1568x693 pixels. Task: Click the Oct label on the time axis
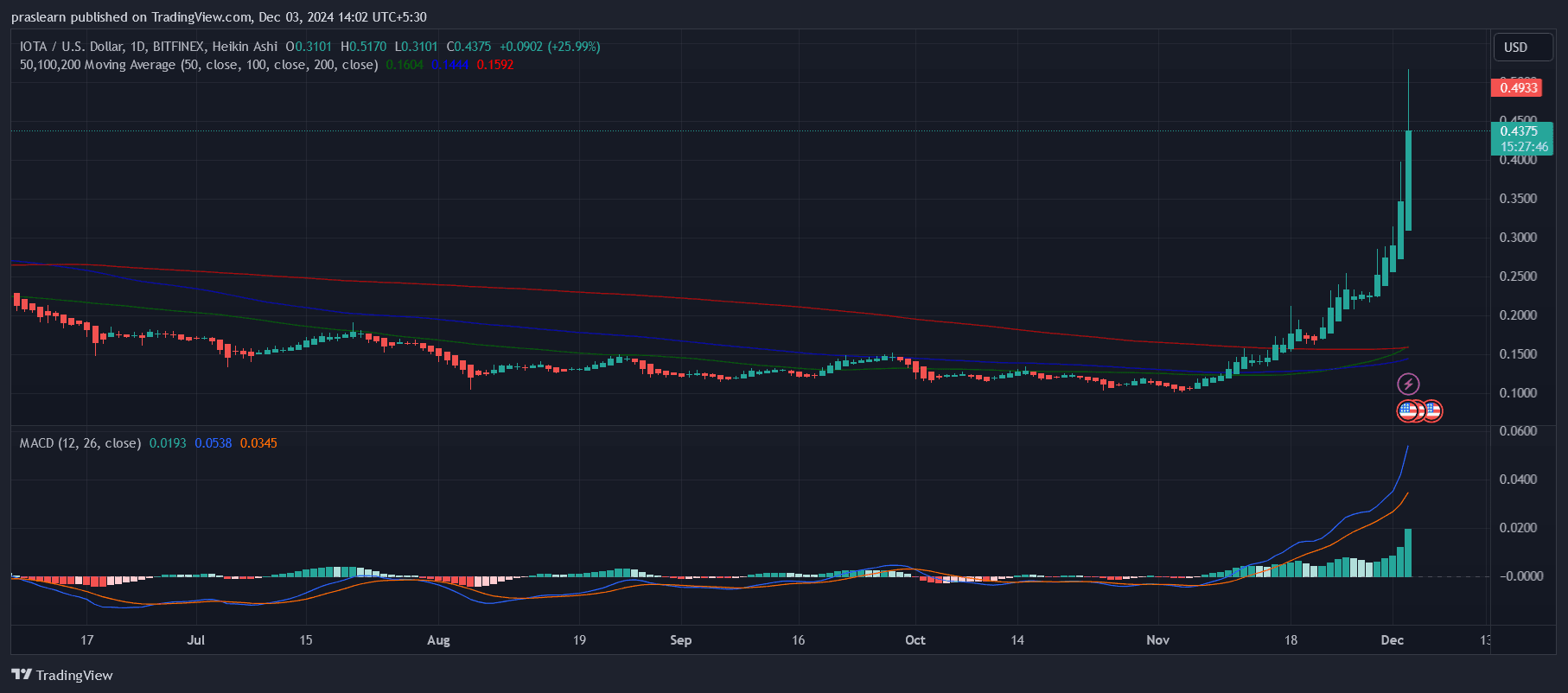[x=915, y=640]
